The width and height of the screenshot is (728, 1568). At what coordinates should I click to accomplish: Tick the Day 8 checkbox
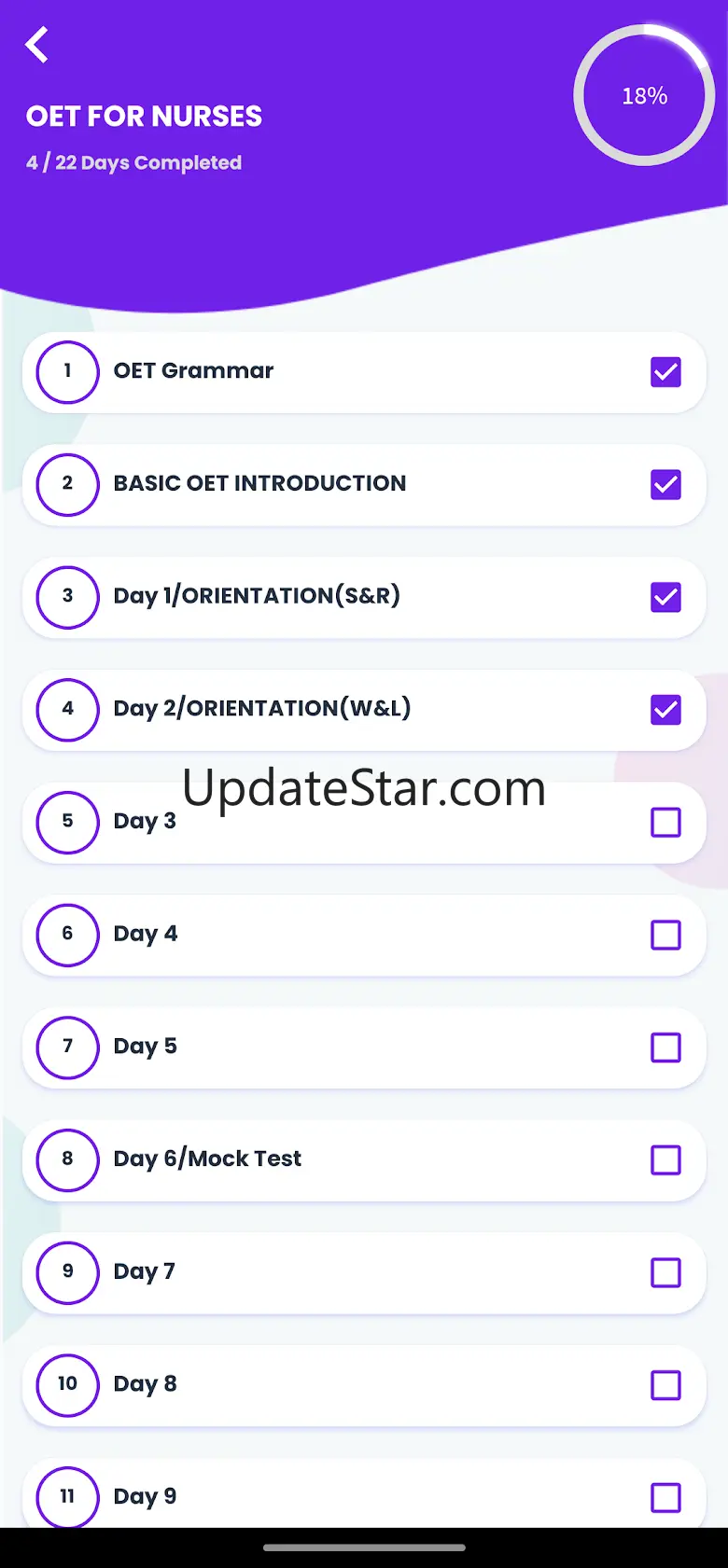(665, 1385)
